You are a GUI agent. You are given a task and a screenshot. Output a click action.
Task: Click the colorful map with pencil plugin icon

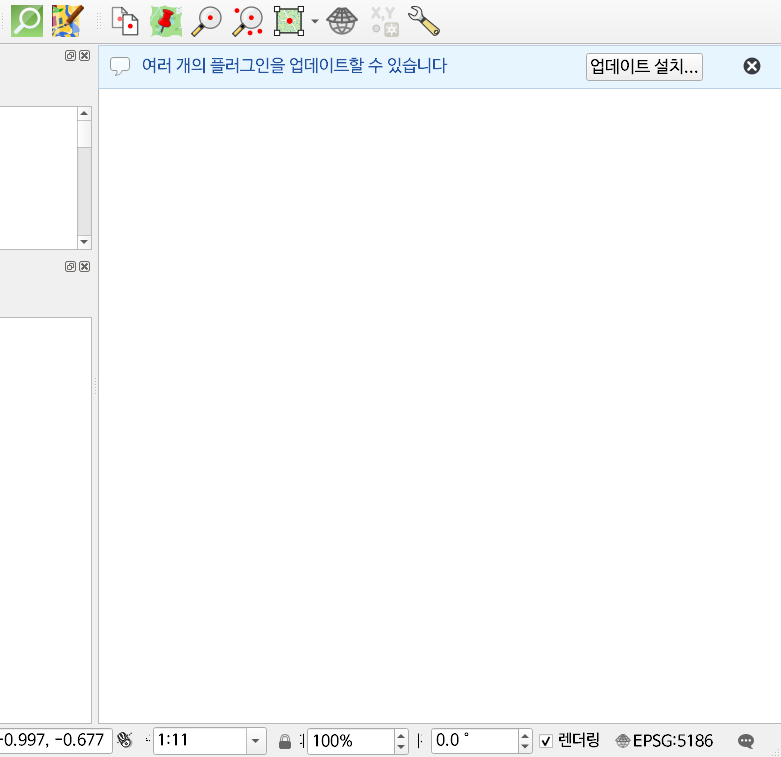[x=67, y=21]
